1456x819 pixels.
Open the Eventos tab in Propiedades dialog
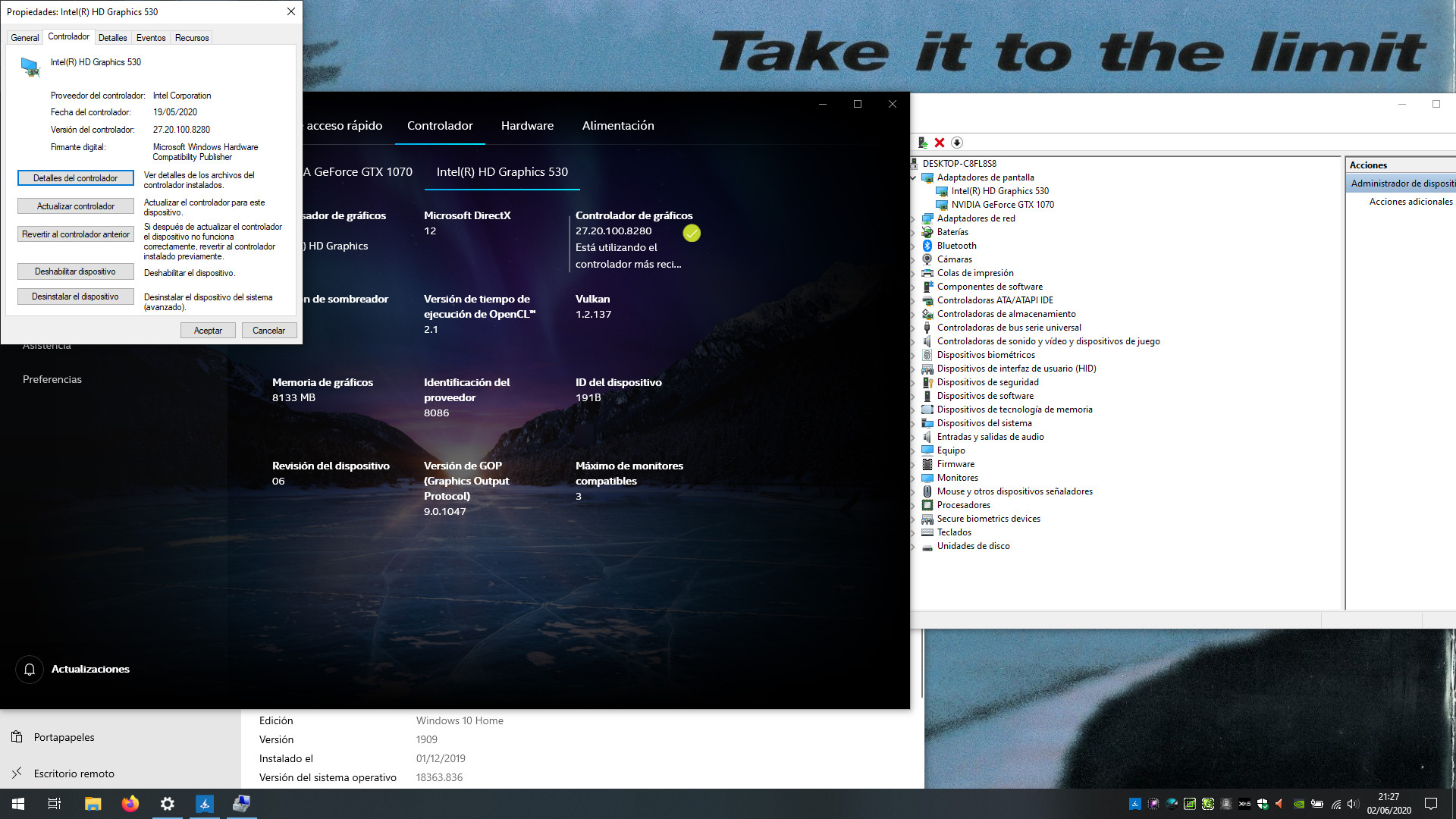point(151,38)
